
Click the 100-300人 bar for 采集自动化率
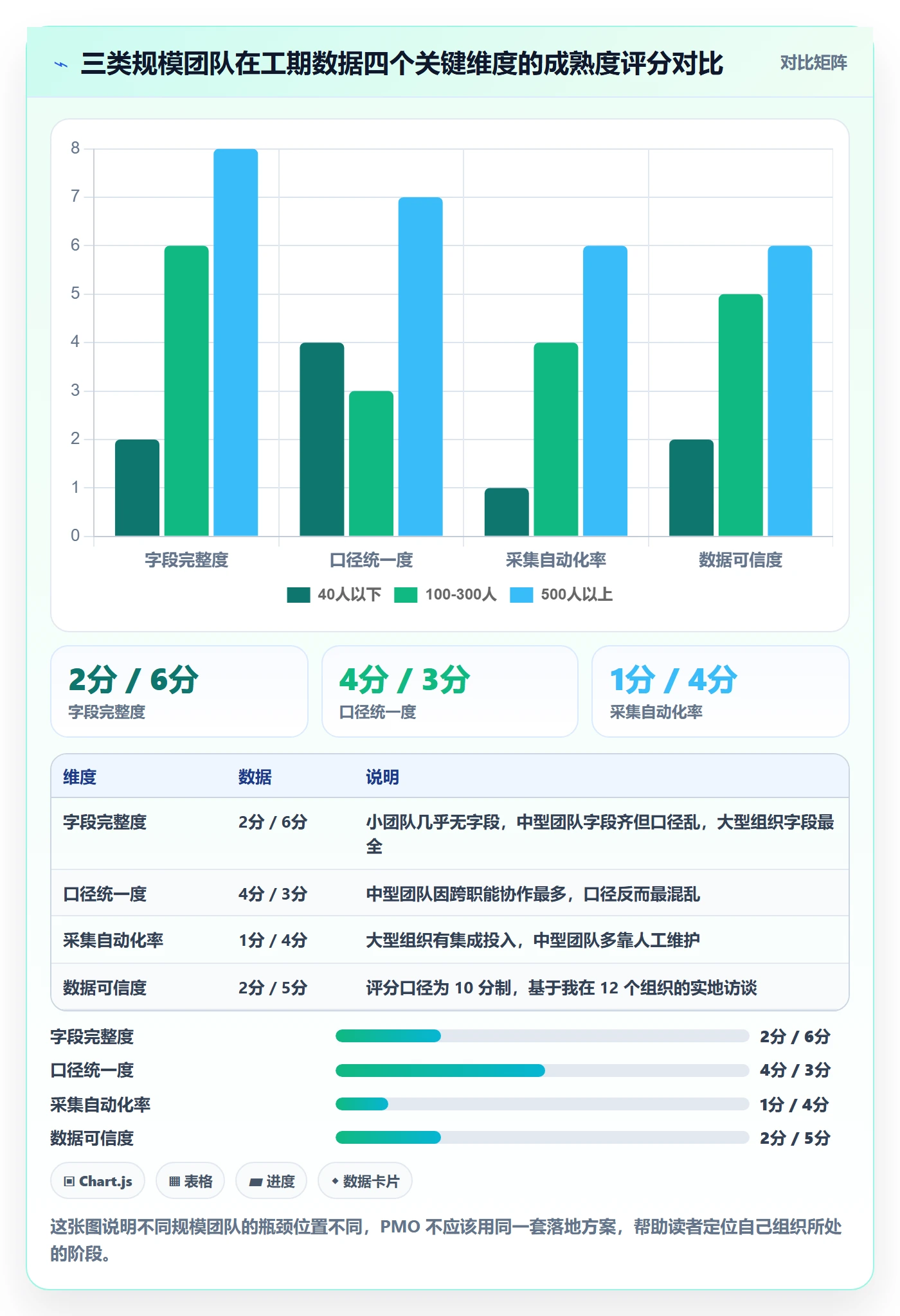click(x=556, y=440)
